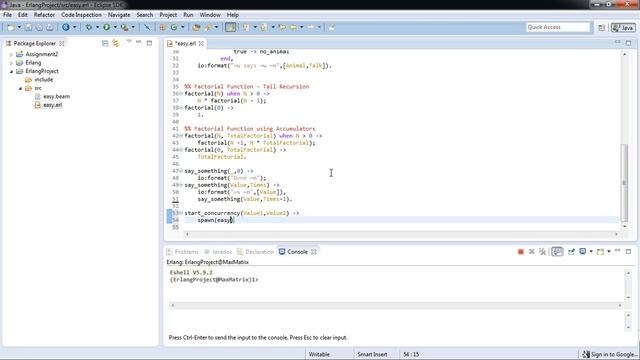Click the Debug bug icon

89,27
